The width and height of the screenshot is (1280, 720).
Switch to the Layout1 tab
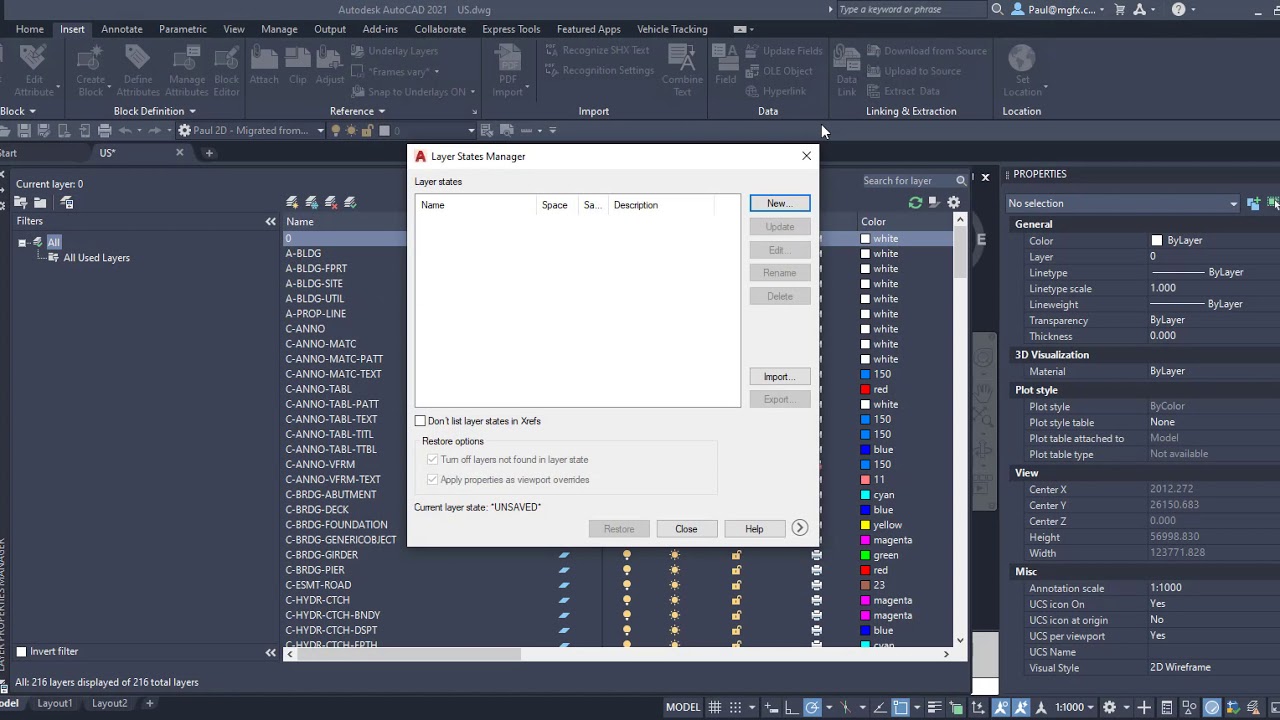point(55,703)
